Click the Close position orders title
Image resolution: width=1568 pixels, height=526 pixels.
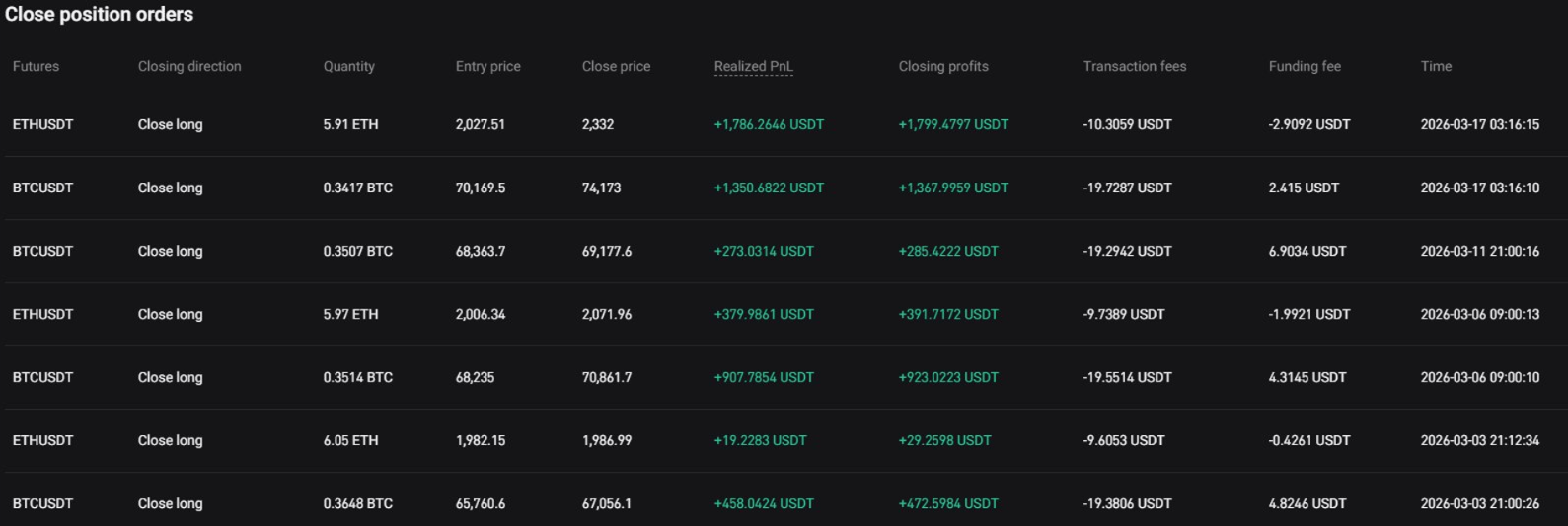(99, 14)
